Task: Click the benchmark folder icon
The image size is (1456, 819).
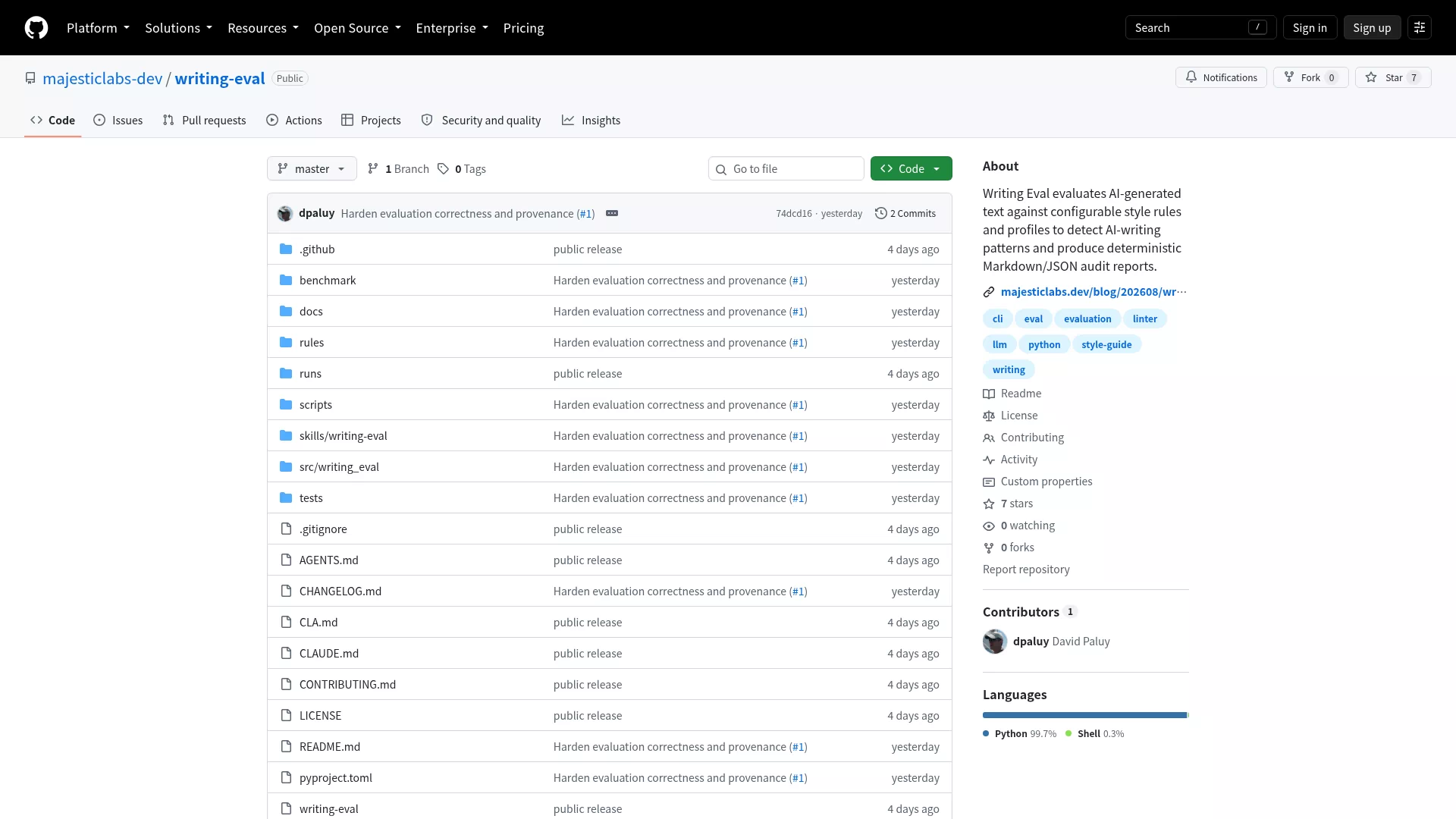Action: coord(286,281)
